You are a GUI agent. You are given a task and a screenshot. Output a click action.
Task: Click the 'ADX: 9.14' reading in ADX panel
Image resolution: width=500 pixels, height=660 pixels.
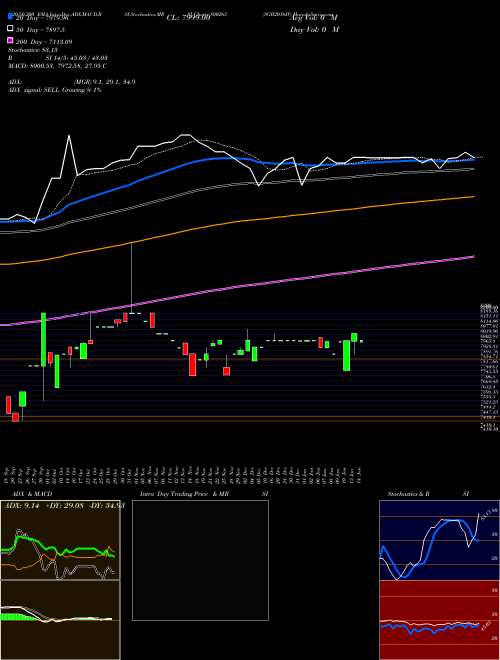tap(21, 506)
